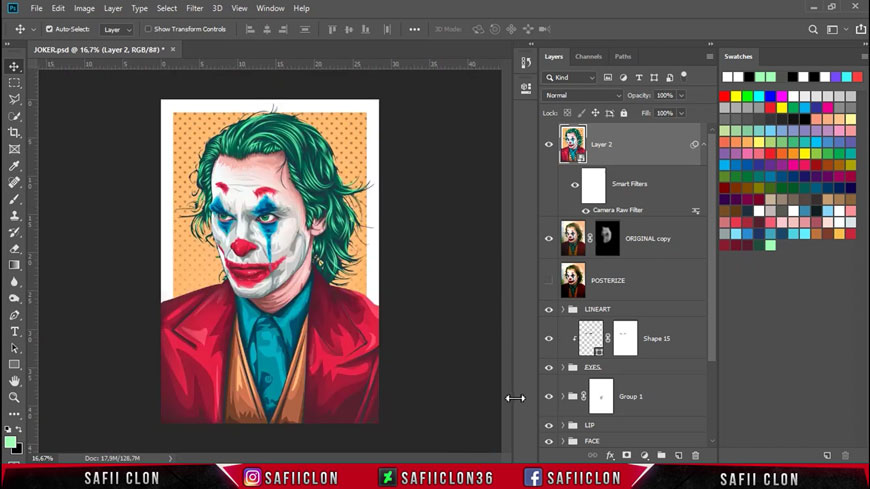870x489 pixels.
Task: Click the Layers panel menu button
Action: point(710,57)
